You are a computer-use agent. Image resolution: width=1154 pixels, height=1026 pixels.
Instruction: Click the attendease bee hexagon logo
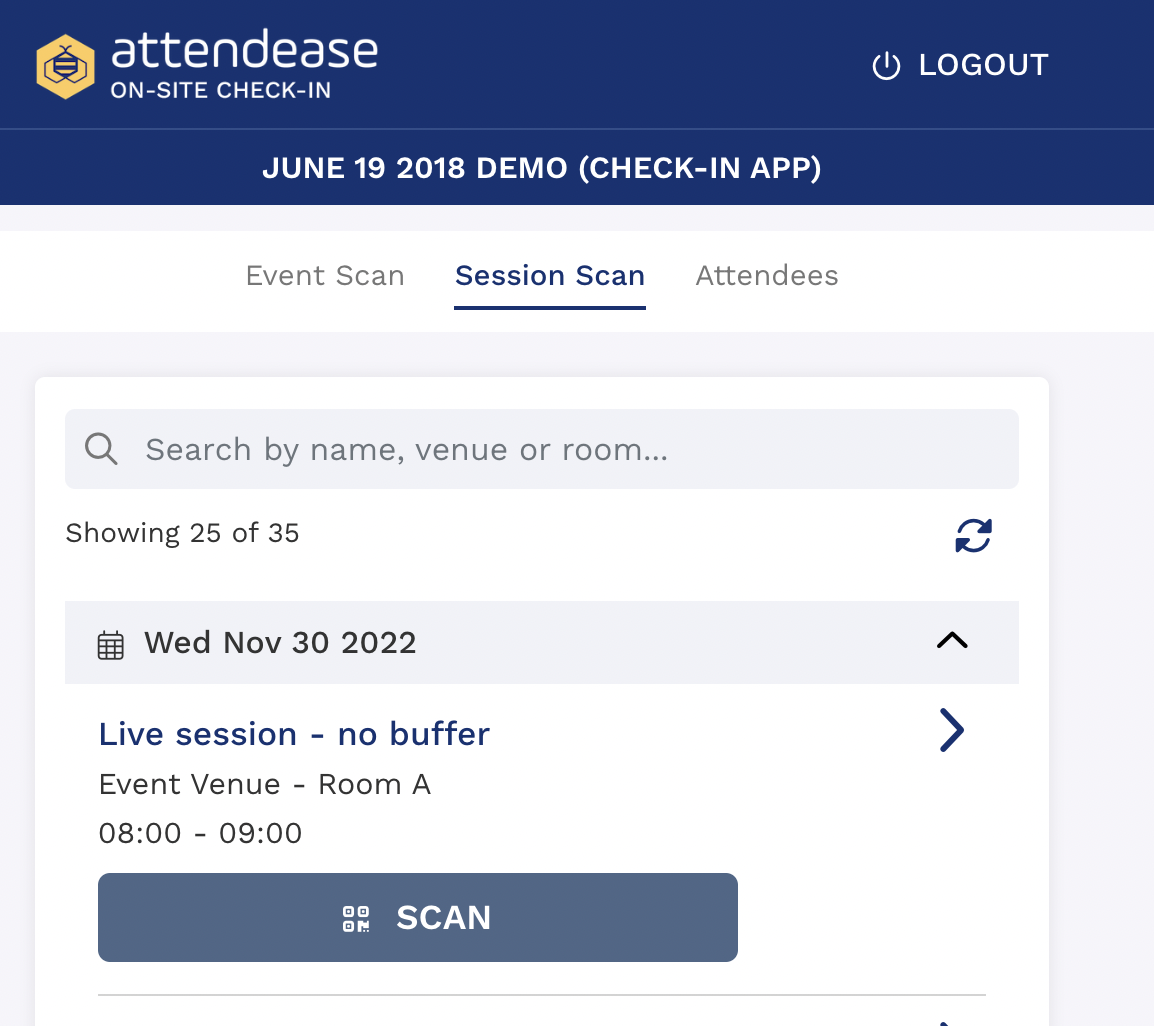tap(65, 64)
